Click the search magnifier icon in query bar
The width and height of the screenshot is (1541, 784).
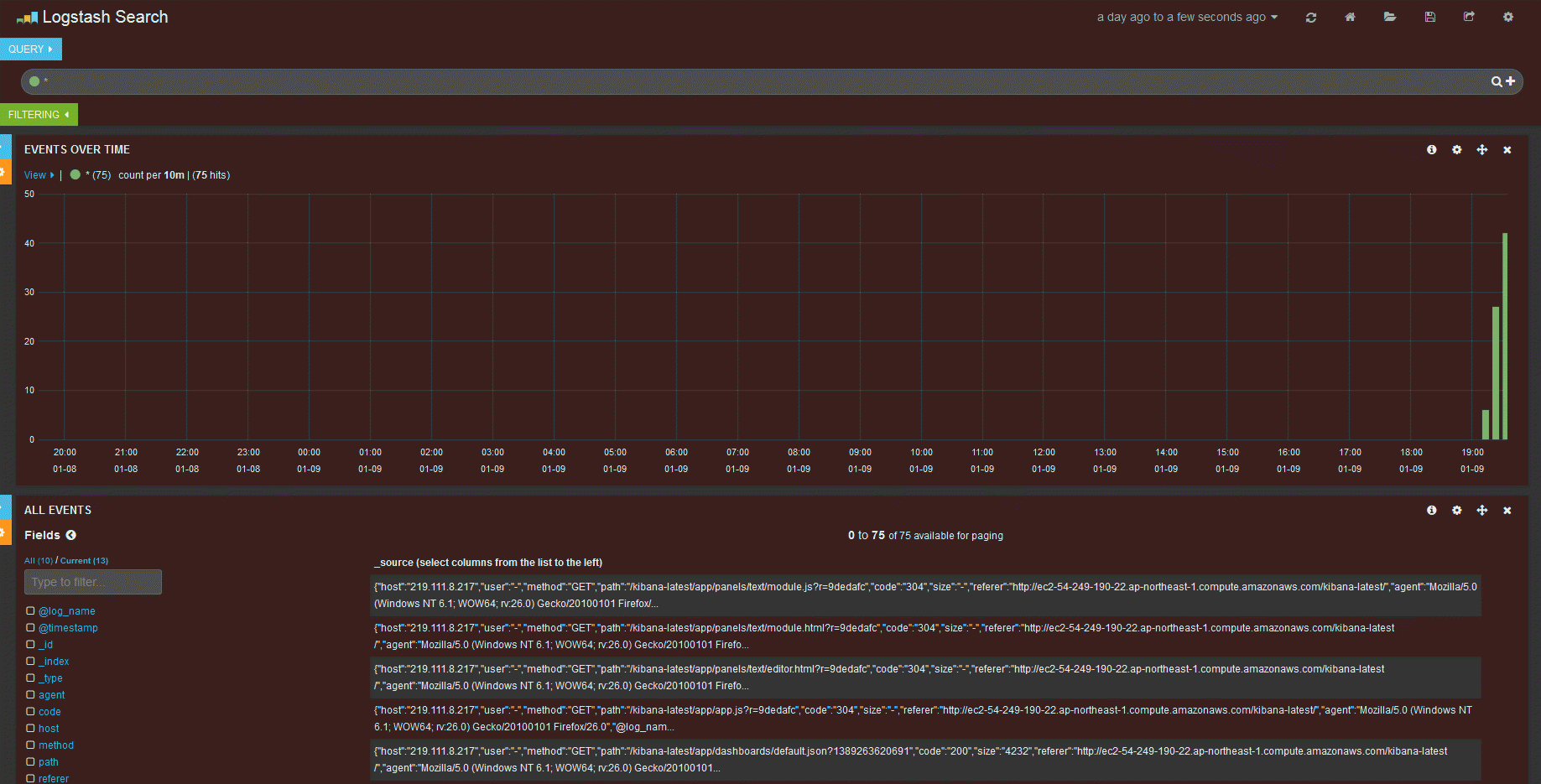coord(1497,81)
